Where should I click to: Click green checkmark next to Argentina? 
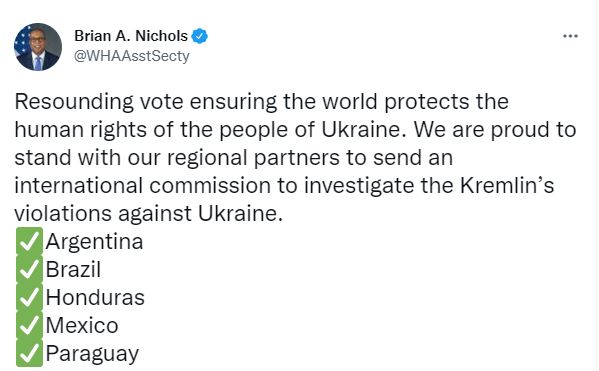pos(29,241)
